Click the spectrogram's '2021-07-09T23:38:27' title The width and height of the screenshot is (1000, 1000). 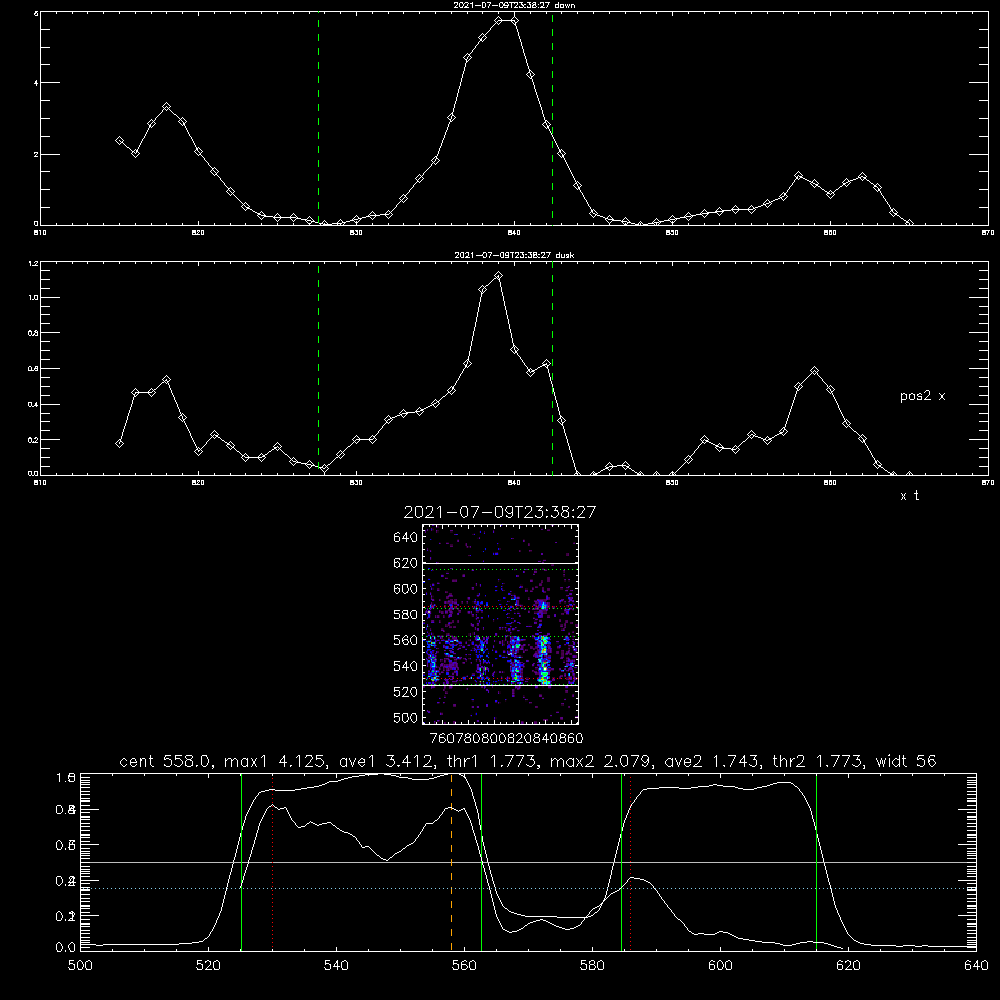click(x=500, y=513)
